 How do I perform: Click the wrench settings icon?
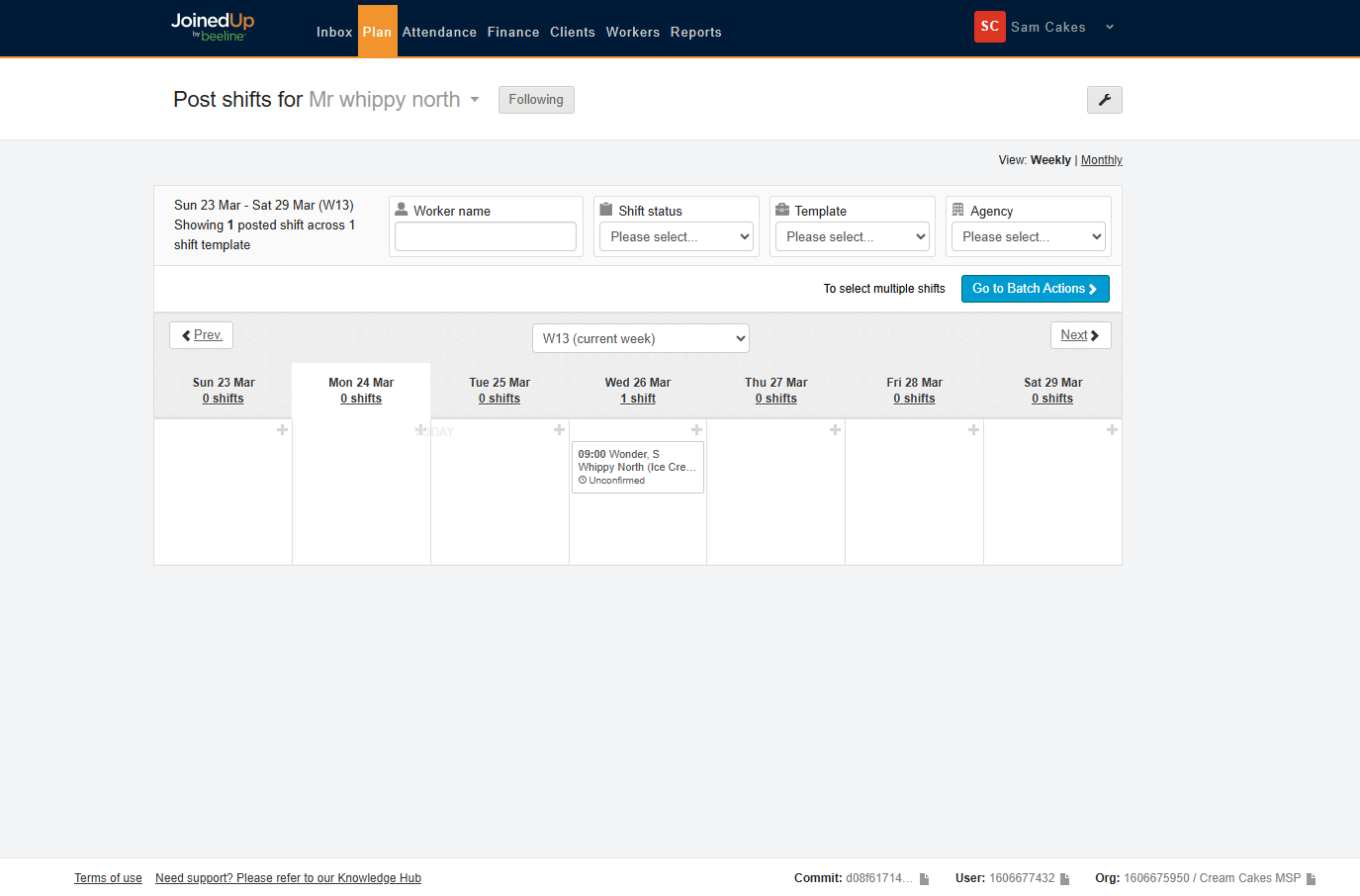1104,100
